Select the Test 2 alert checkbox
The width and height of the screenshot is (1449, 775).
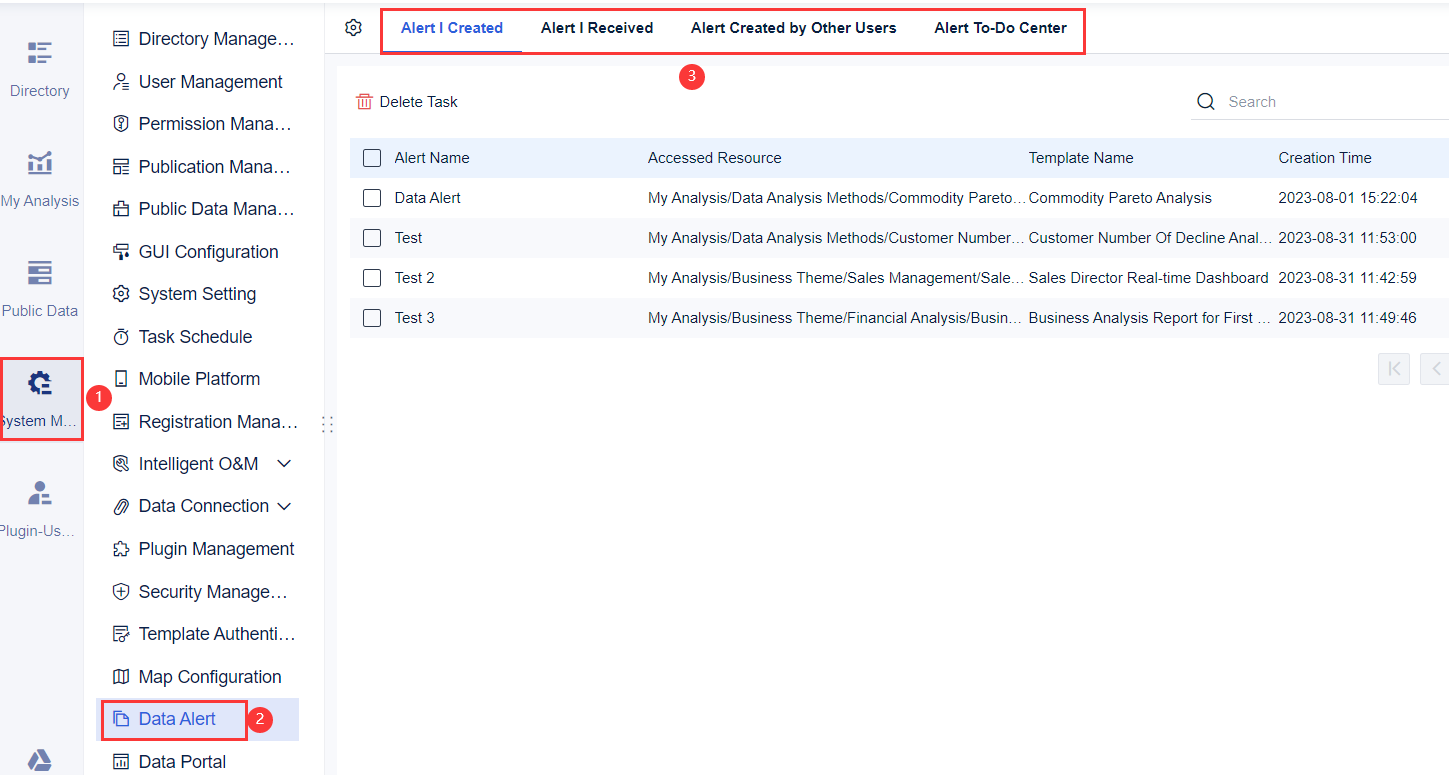point(372,277)
